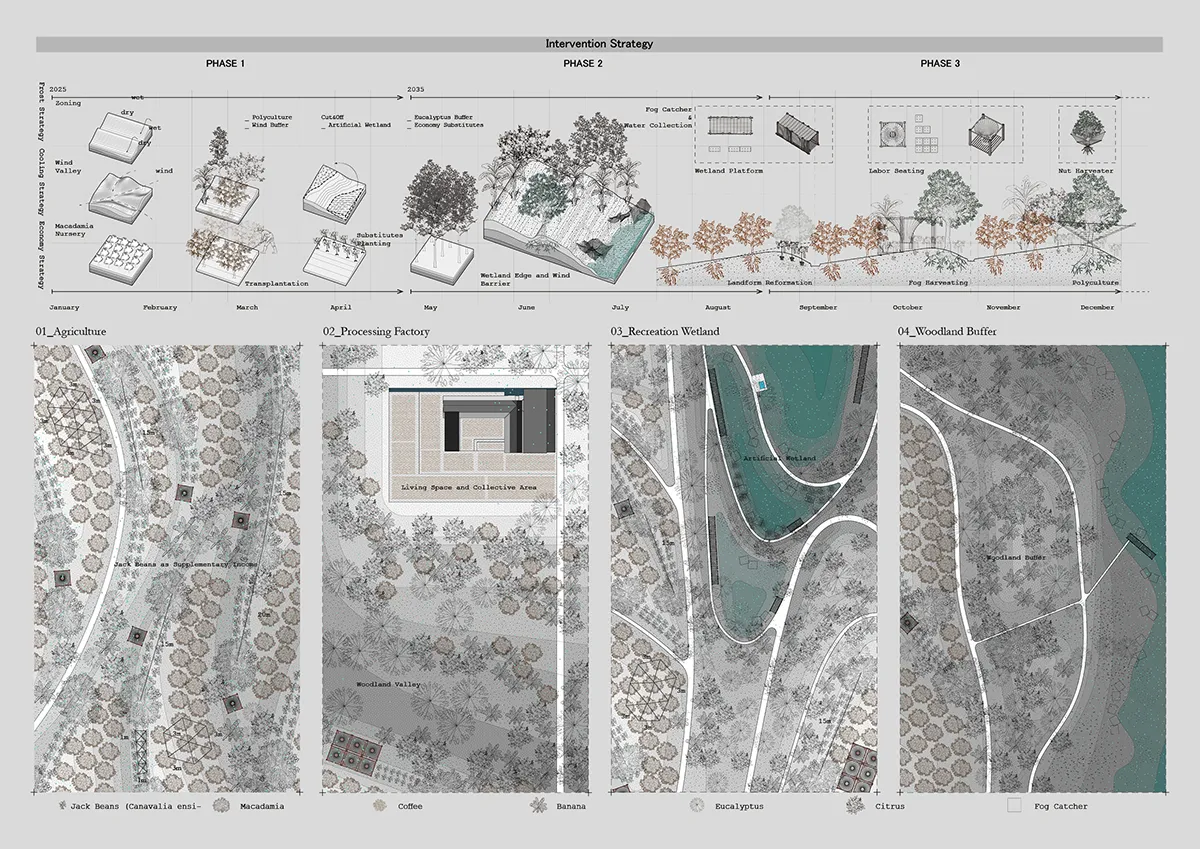Select the Nut Harvester diagram
1200x849 pixels.
pos(1088,135)
